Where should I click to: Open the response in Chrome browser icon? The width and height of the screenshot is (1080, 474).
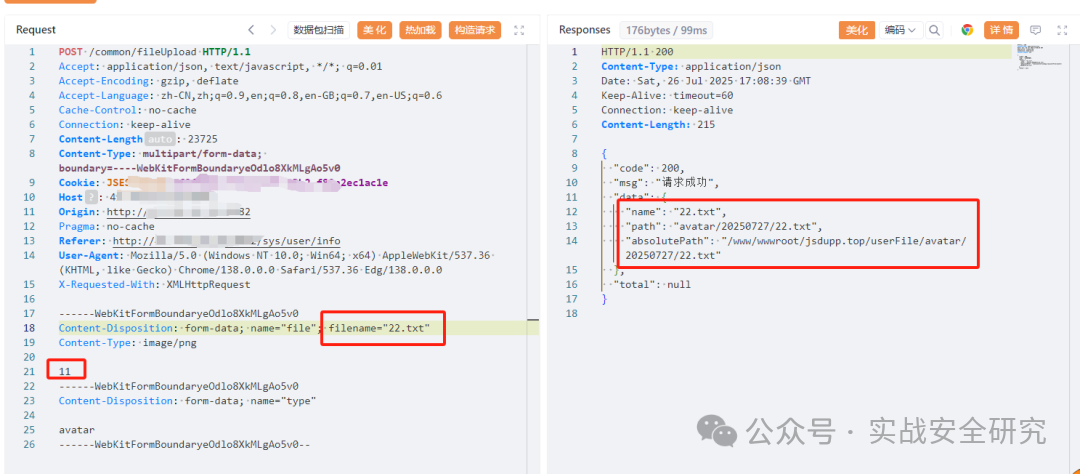967,30
